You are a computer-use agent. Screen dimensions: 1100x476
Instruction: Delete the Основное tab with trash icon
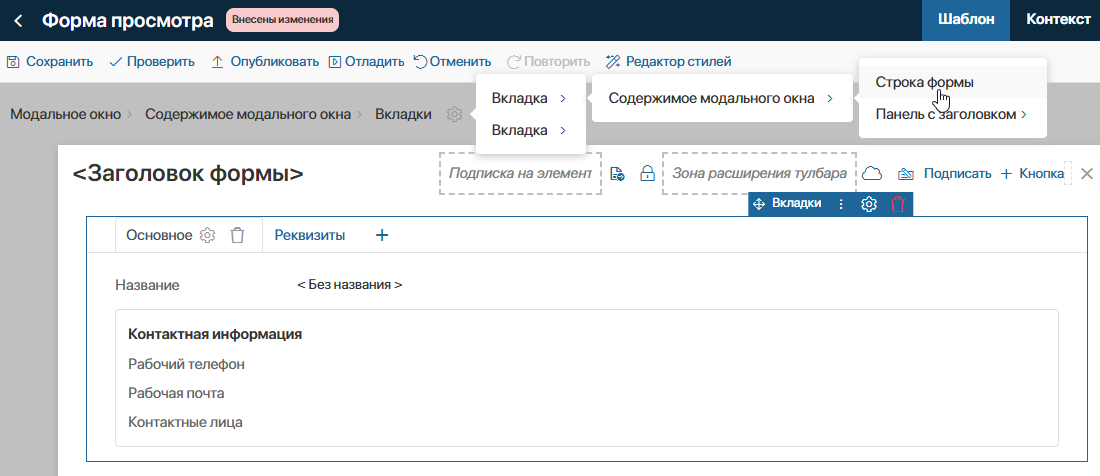coord(237,236)
